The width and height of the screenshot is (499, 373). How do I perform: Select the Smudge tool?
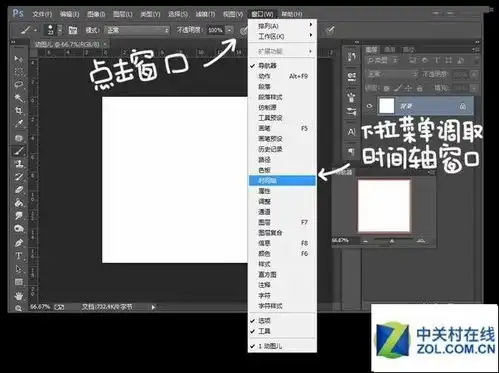(18, 216)
